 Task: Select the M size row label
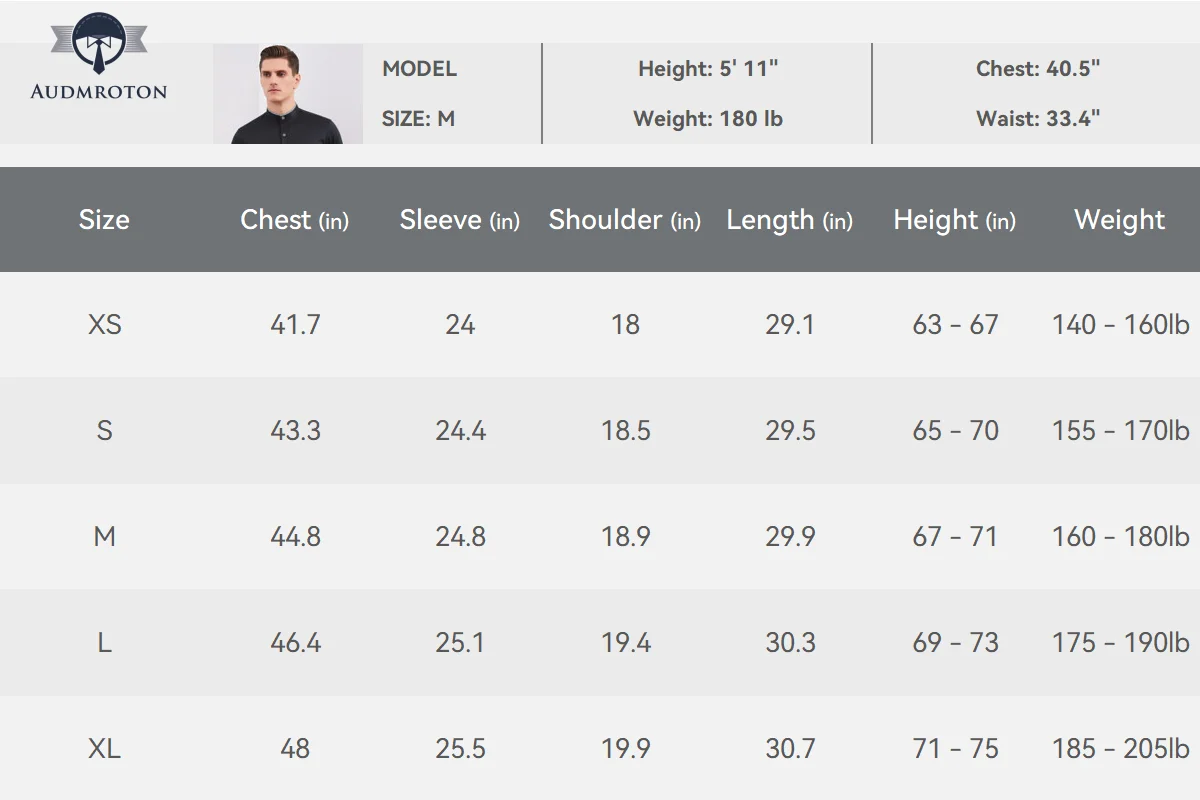coord(104,537)
